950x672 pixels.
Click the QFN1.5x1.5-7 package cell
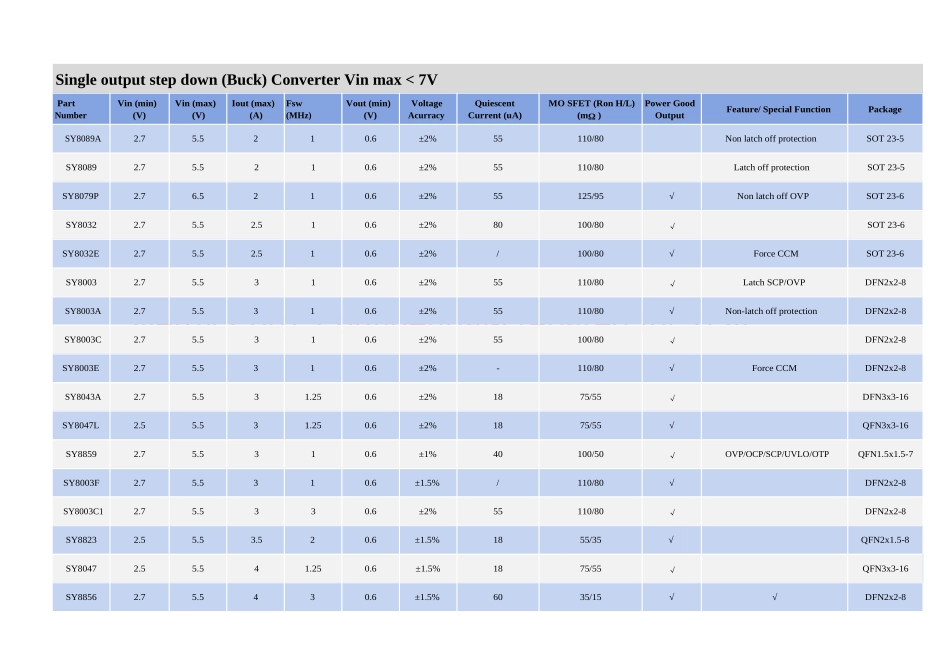pos(885,454)
